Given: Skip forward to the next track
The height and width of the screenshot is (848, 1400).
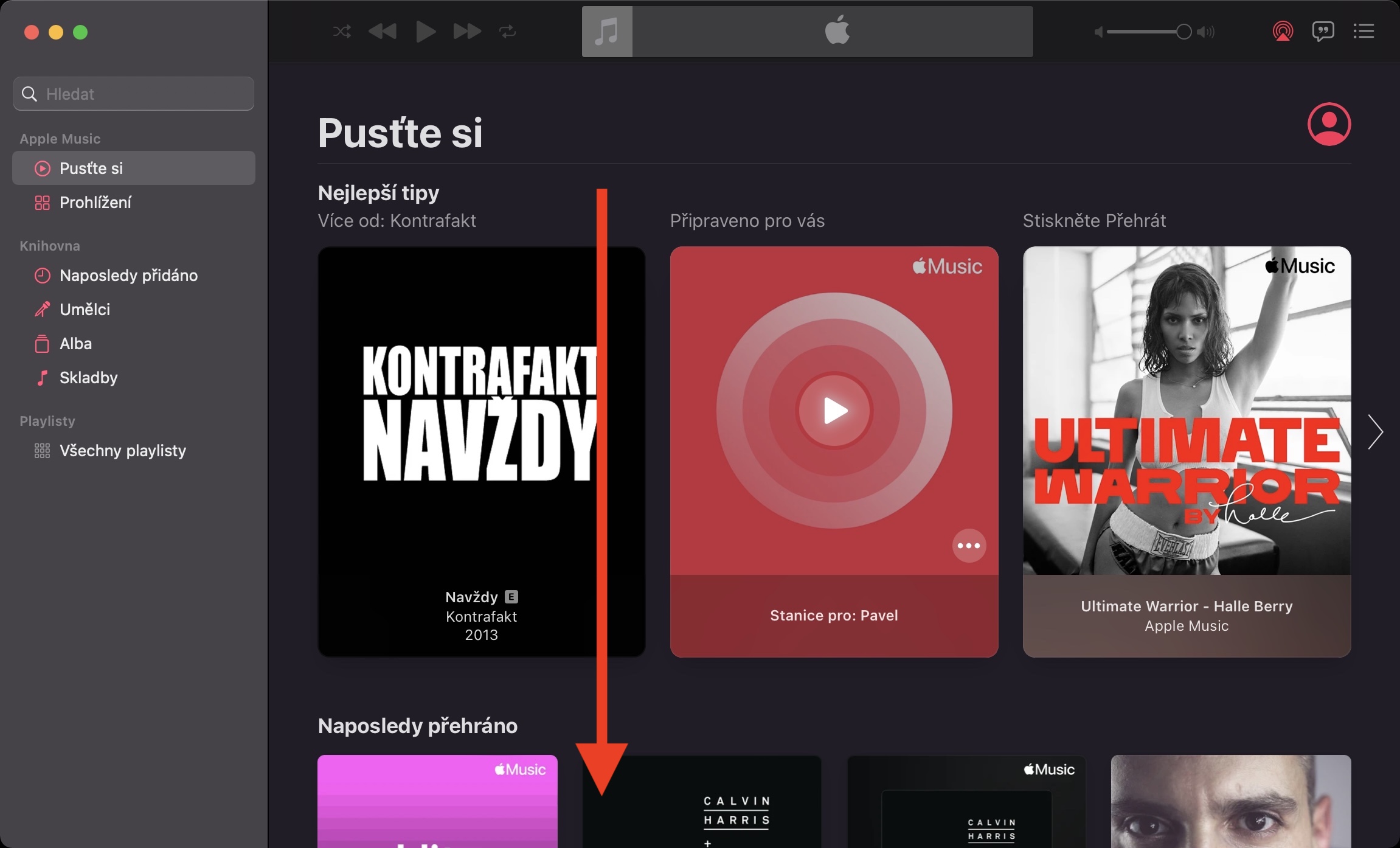Looking at the screenshot, I should 467,31.
